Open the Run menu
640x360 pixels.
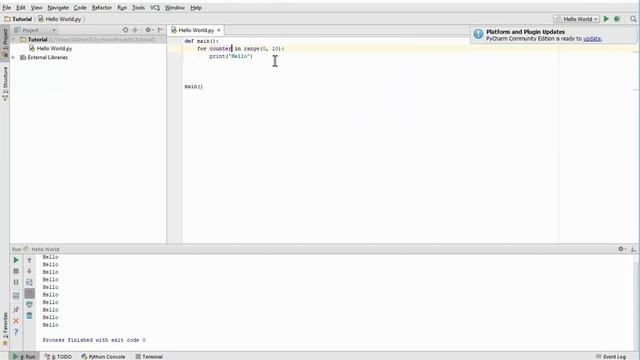click(122, 8)
